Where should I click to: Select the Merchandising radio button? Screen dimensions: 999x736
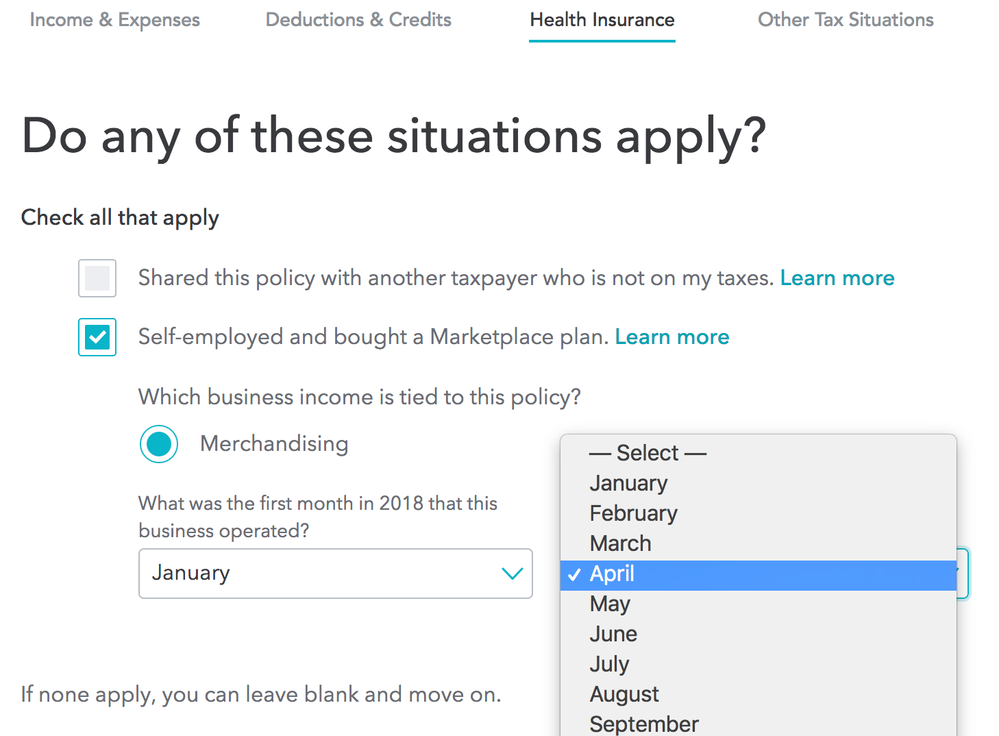pos(159,443)
